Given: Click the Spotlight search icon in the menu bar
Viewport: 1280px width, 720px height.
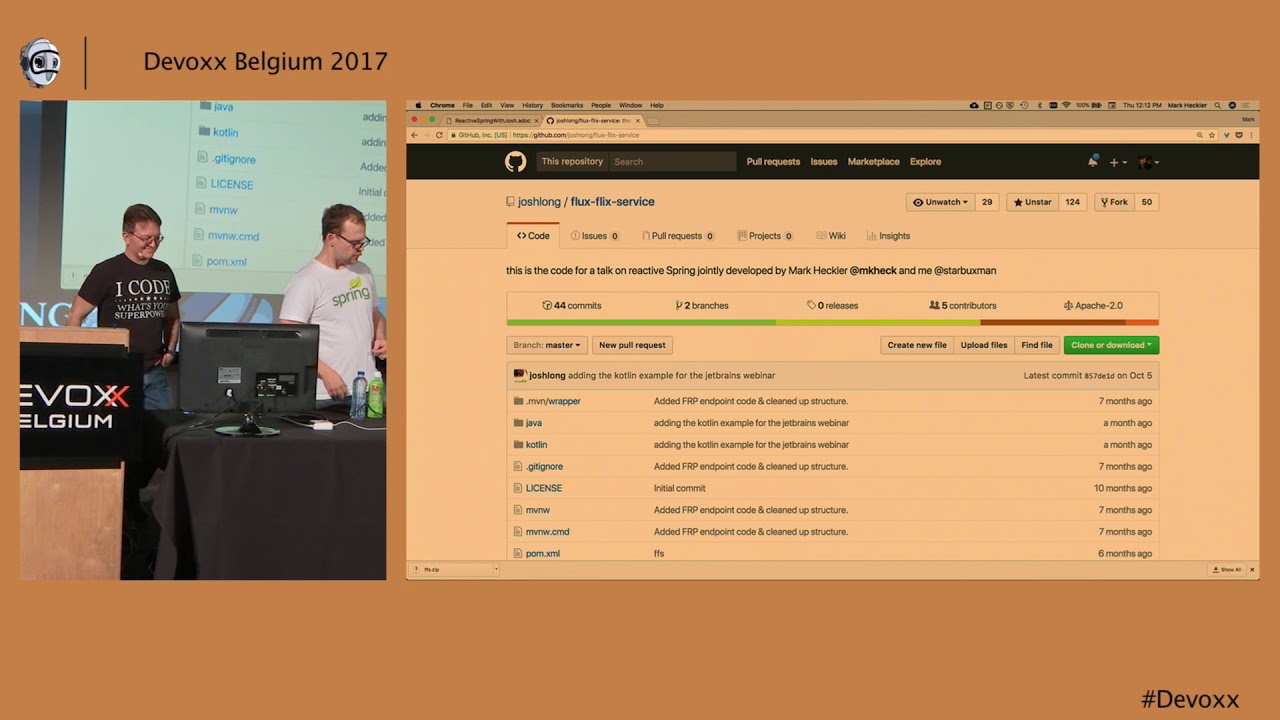Looking at the screenshot, I should 1217,105.
